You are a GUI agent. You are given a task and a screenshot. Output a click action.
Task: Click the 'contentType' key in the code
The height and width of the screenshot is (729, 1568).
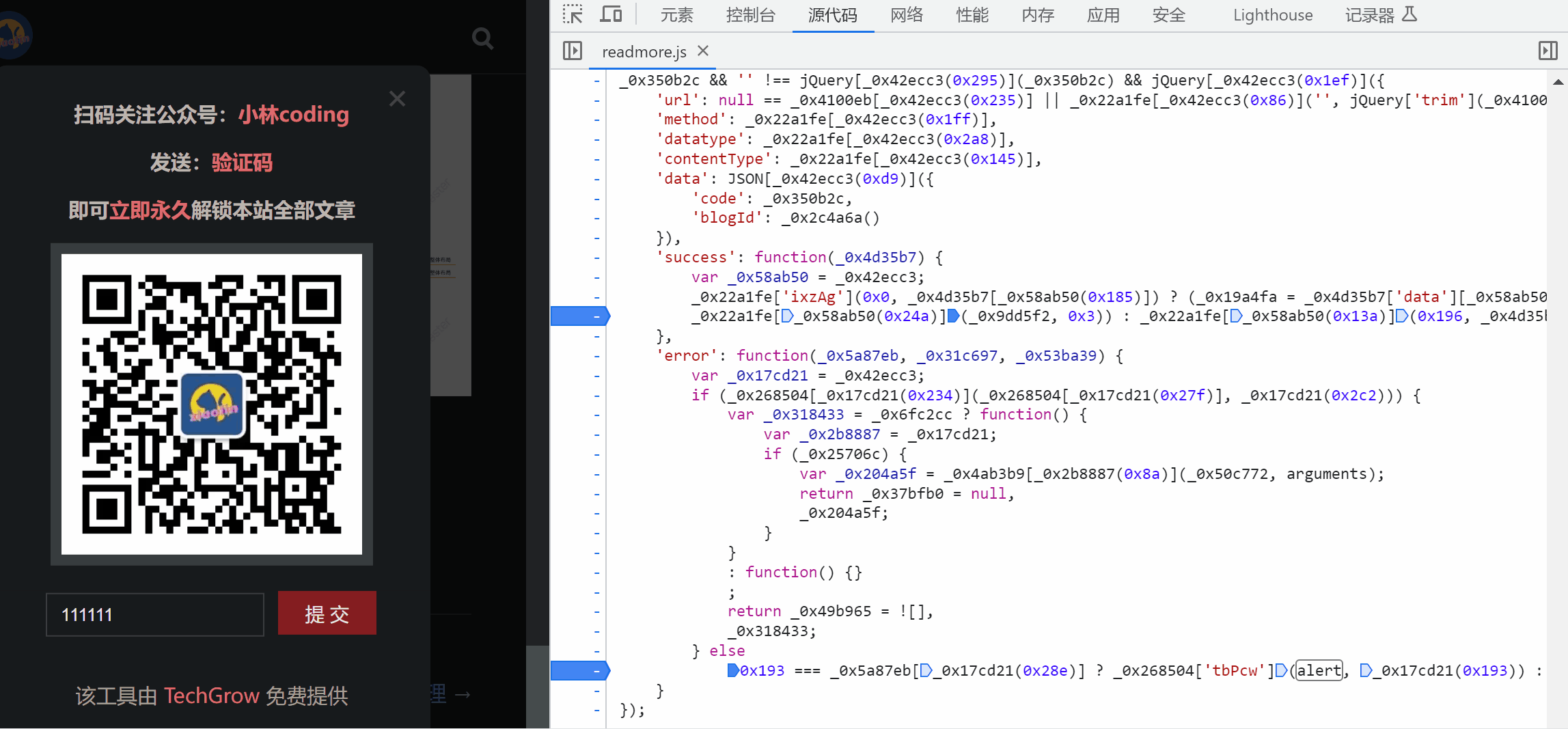714,159
